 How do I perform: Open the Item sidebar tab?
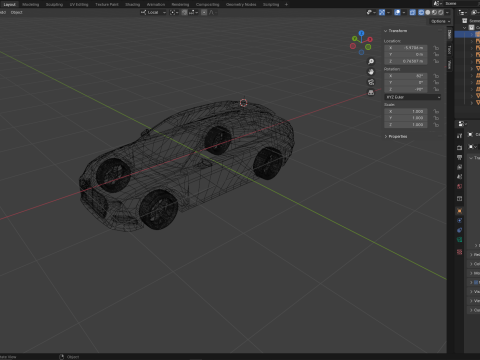click(x=449, y=34)
